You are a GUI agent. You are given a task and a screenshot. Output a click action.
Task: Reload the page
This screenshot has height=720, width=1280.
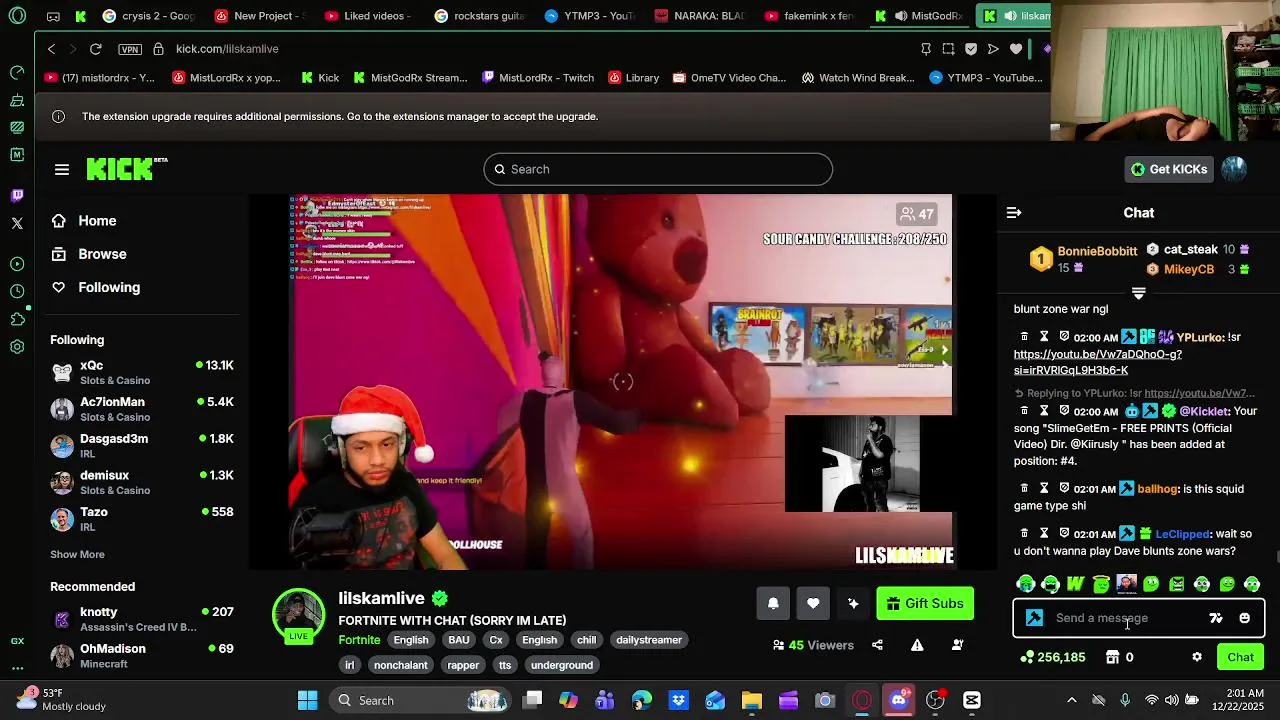[96, 49]
